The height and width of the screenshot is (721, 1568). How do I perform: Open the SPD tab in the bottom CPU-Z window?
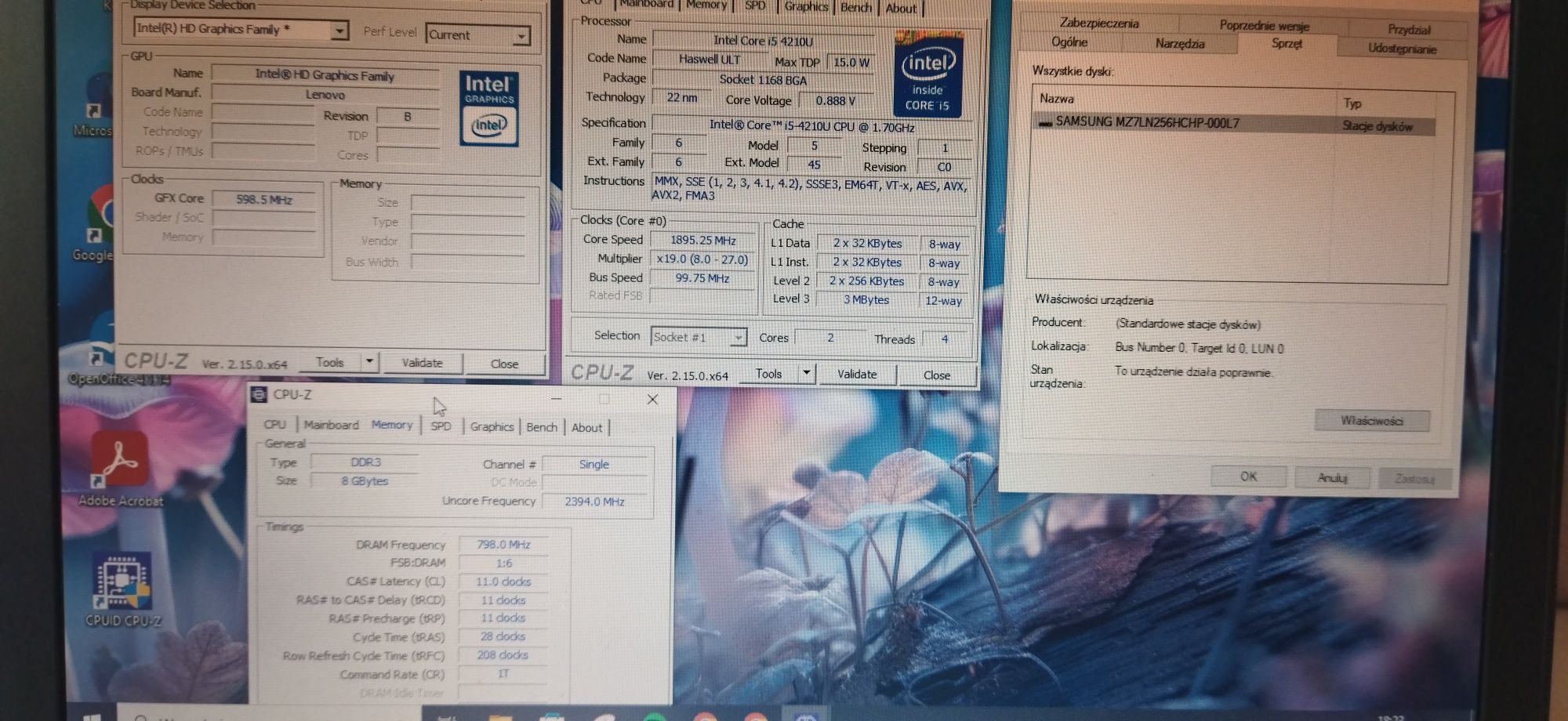[441, 426]
